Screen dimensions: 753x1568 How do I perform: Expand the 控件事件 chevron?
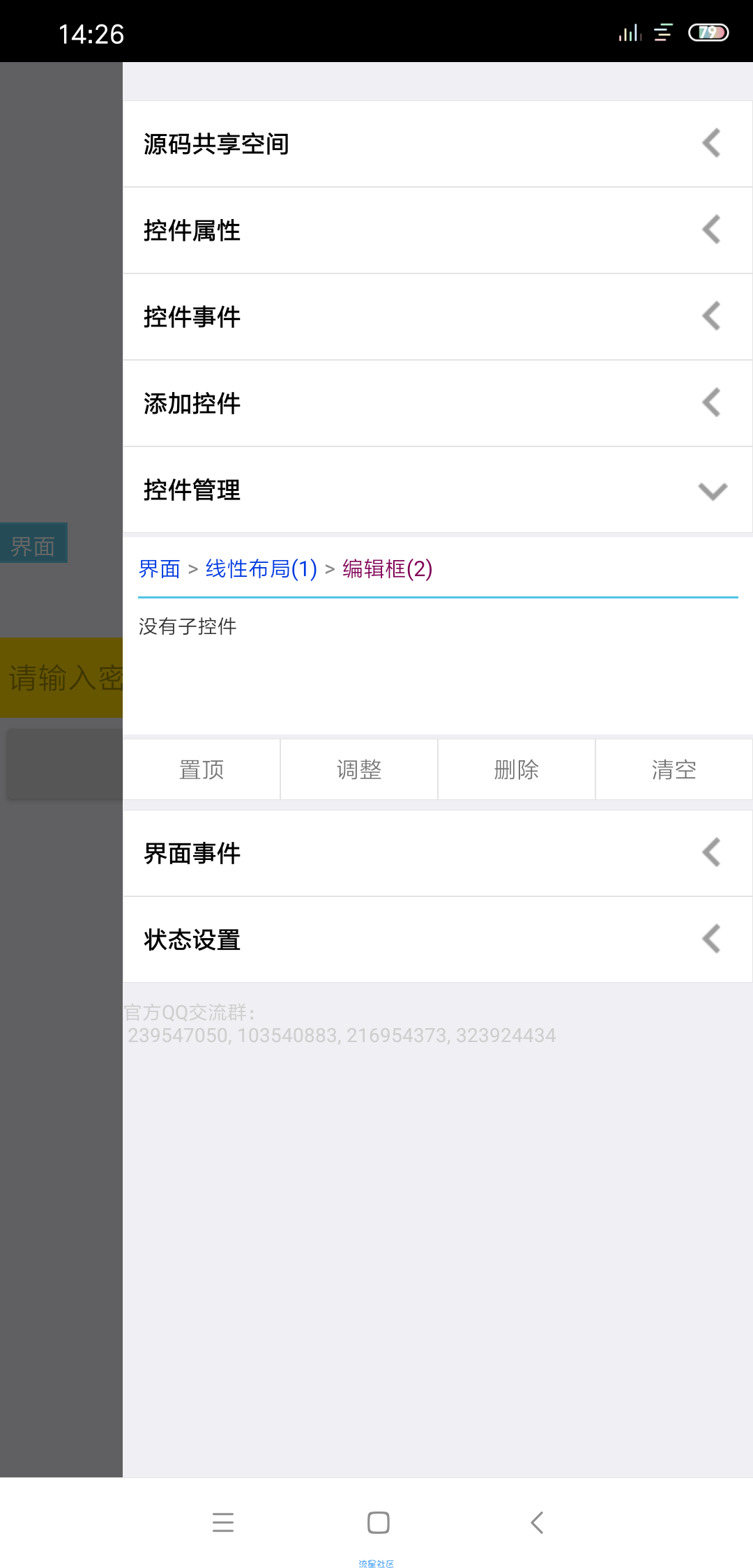(711, 317)
